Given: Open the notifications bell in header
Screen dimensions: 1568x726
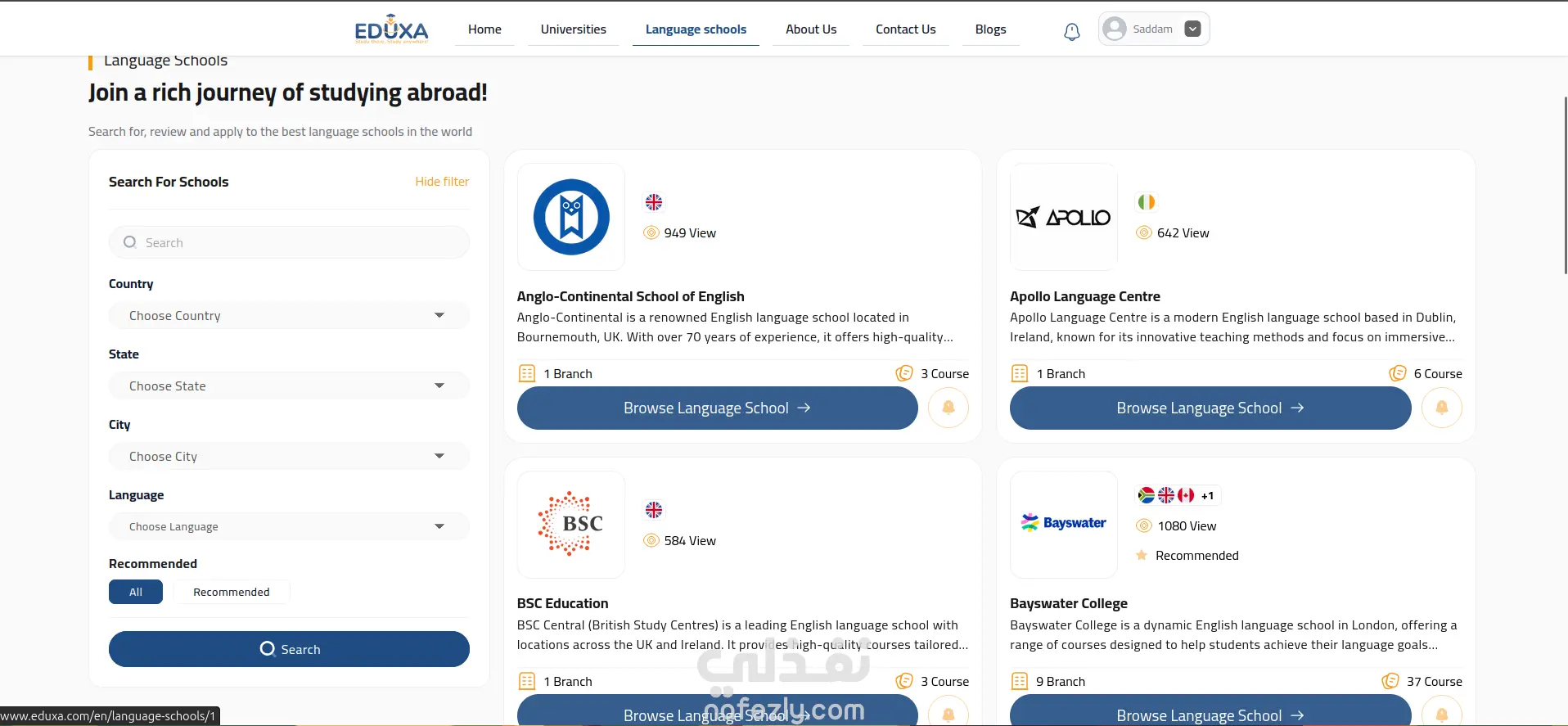Looking at the screenshot, I should [1072, 31].
